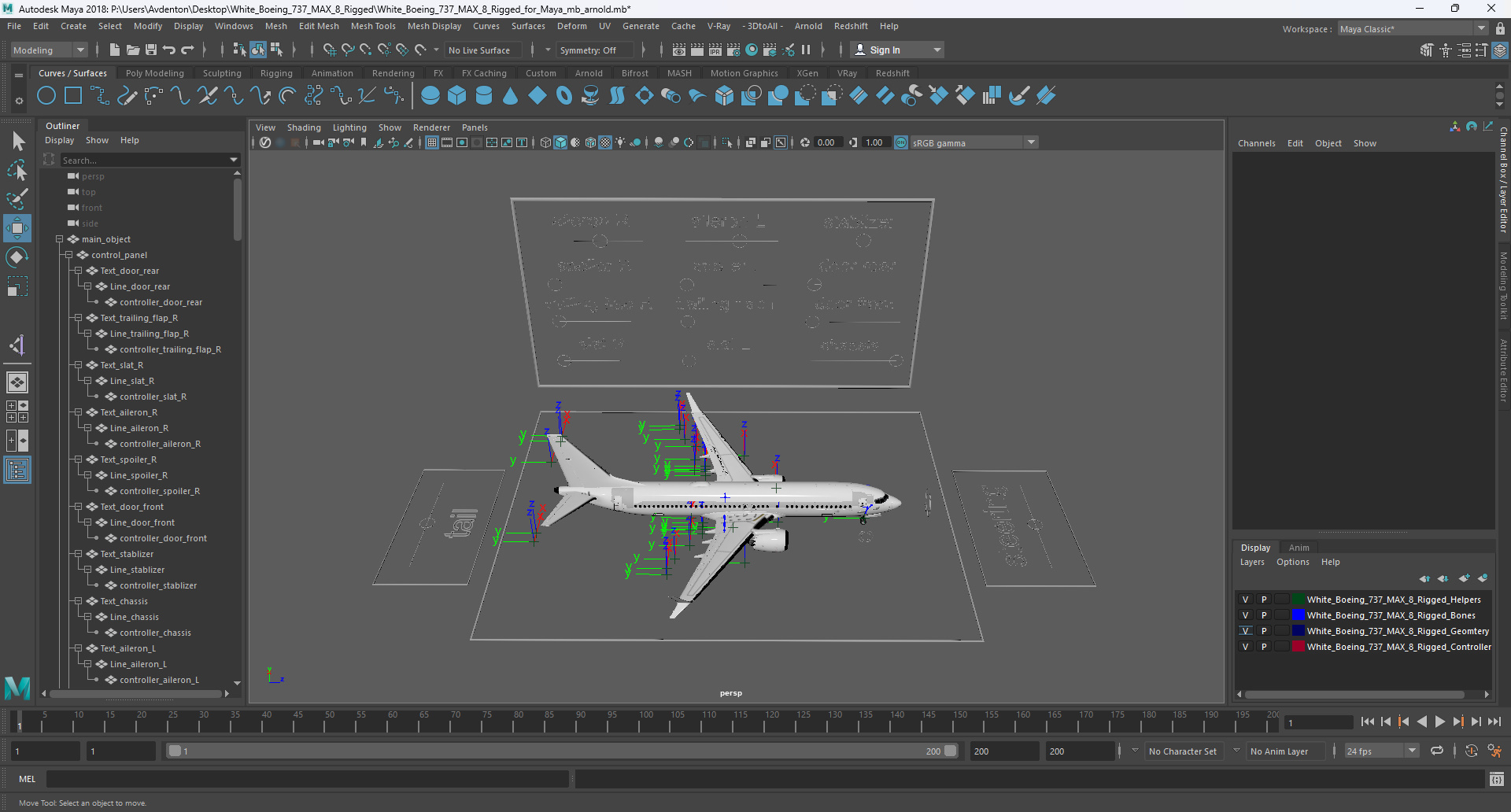This screenshot has width=1511, height=812.
Task: Open the Modeling menu set dropdown
Action: point(49,50)
